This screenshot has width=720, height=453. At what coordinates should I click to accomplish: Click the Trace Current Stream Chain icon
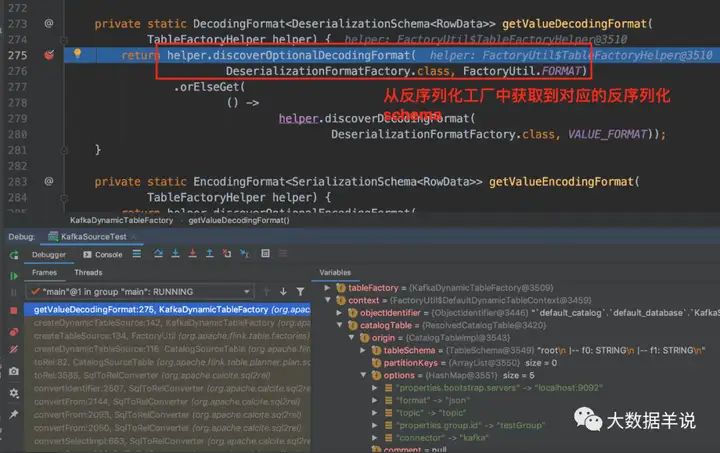point(283,254)
